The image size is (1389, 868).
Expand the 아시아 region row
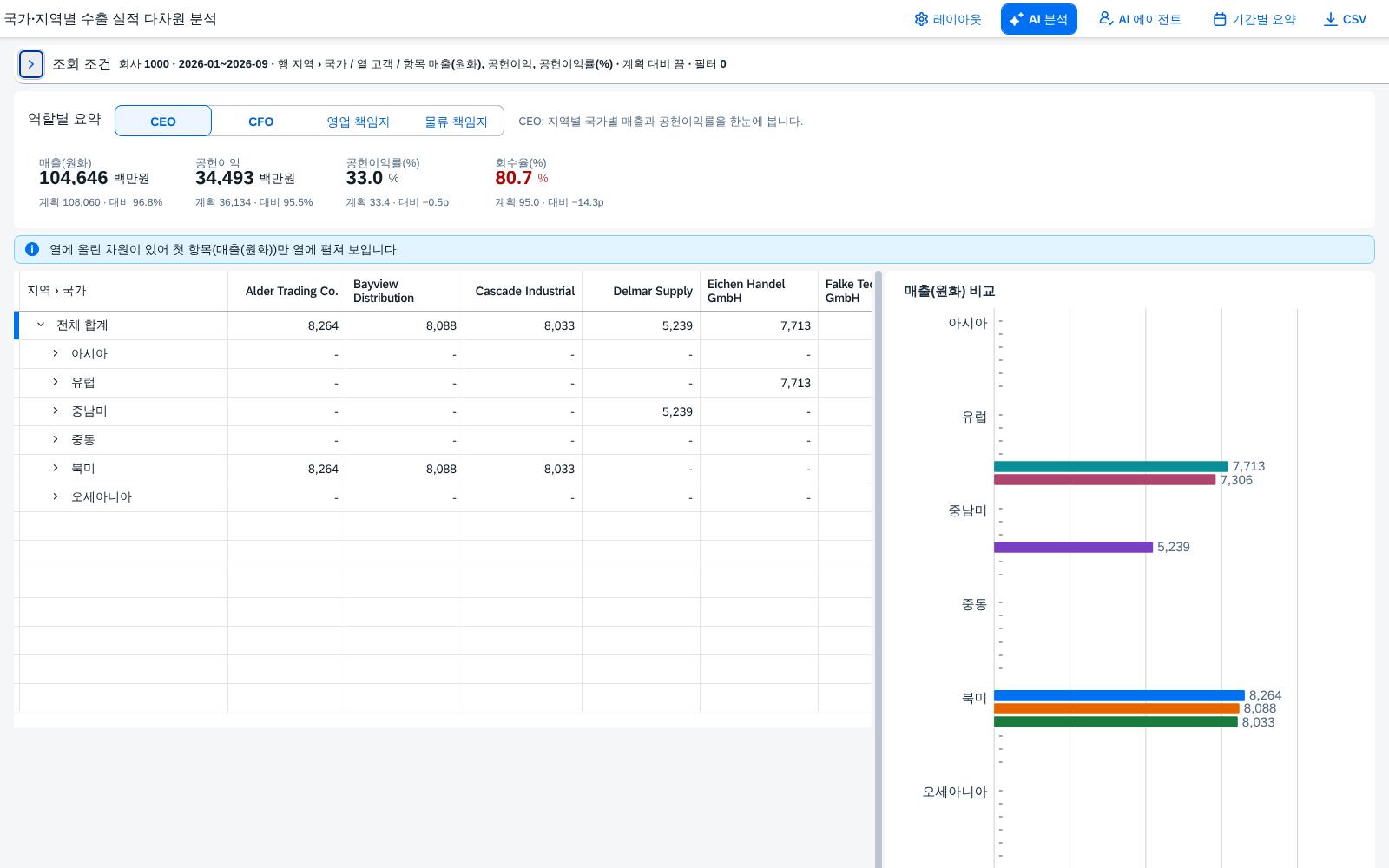coord(56,353)
